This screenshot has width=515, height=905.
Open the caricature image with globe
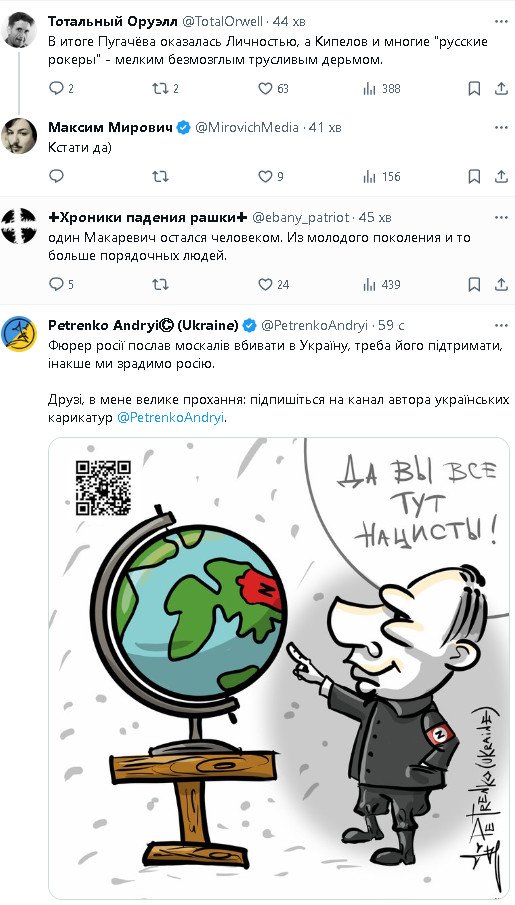coord(279,668)
